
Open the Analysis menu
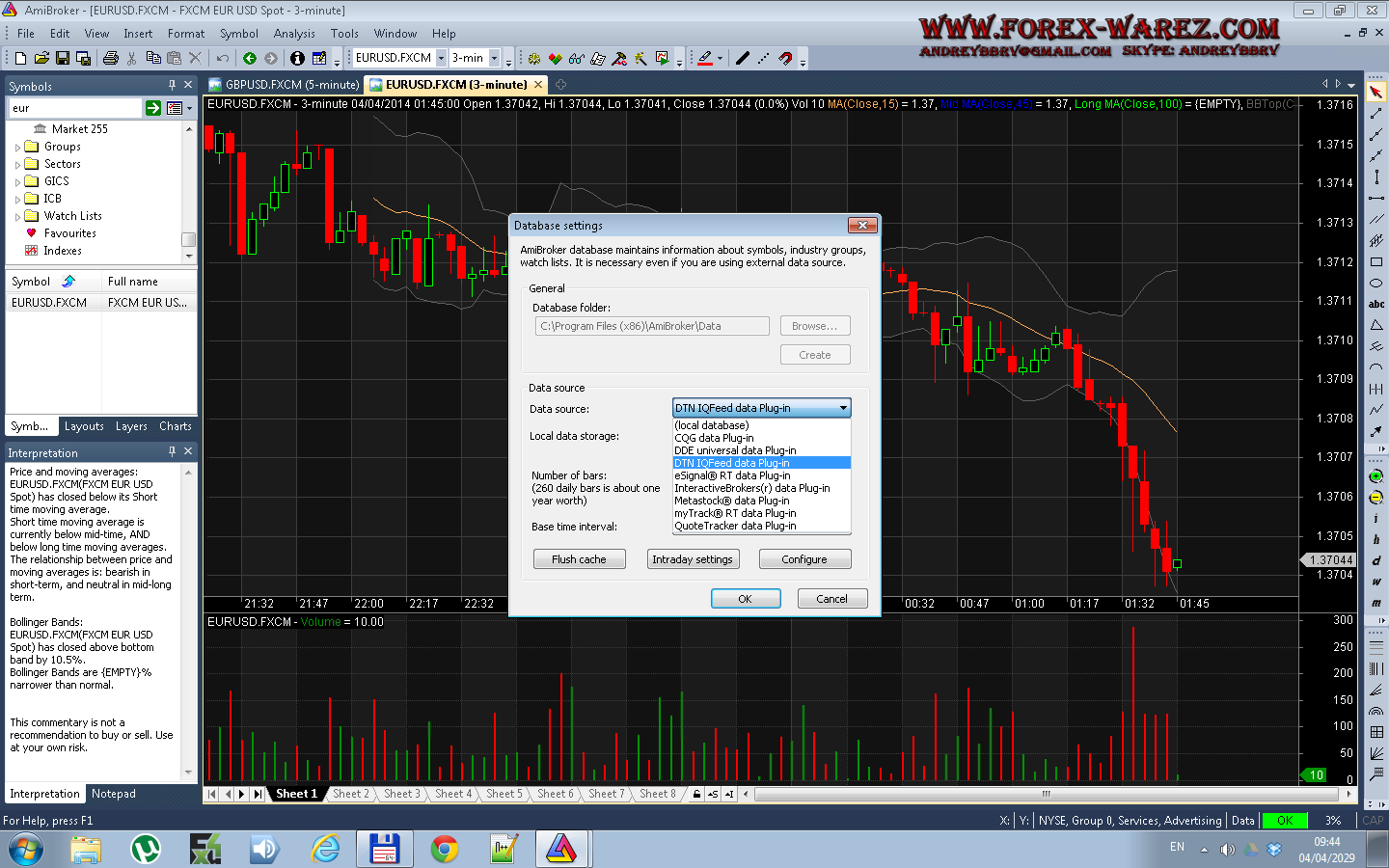pyautogui.click(x=294, y=33)
